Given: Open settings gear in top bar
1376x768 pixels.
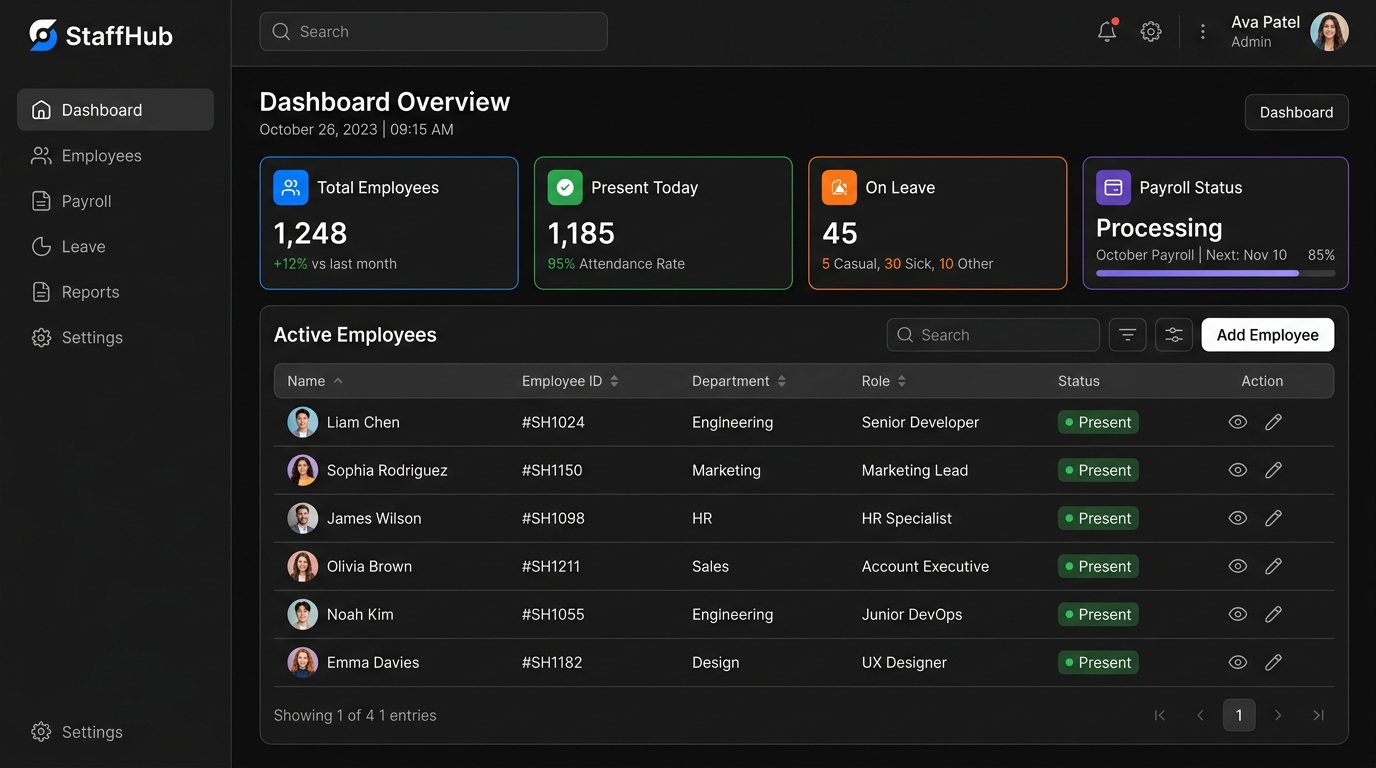Looking at the screenshot, I should click(1151, 31).
